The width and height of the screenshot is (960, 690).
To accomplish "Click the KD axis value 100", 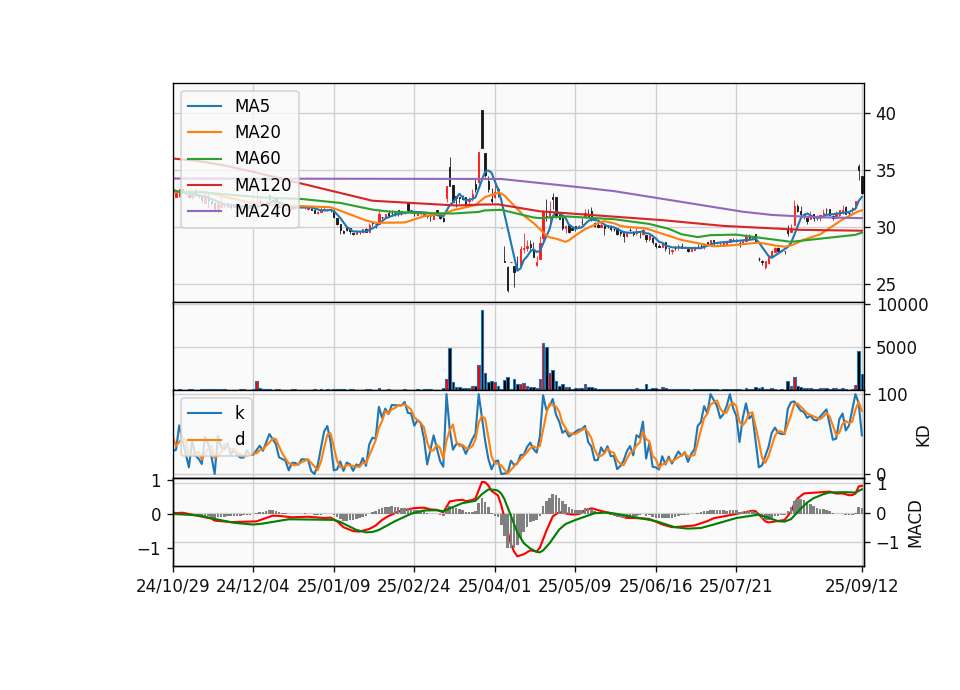I will pos(892,395).
